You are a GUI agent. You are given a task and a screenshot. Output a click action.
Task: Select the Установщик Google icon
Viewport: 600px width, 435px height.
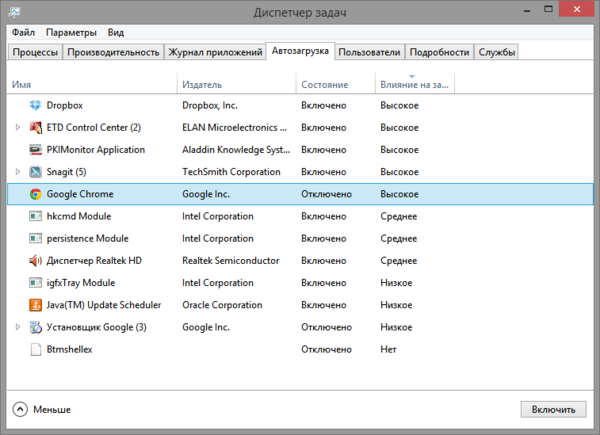point(36,327)
